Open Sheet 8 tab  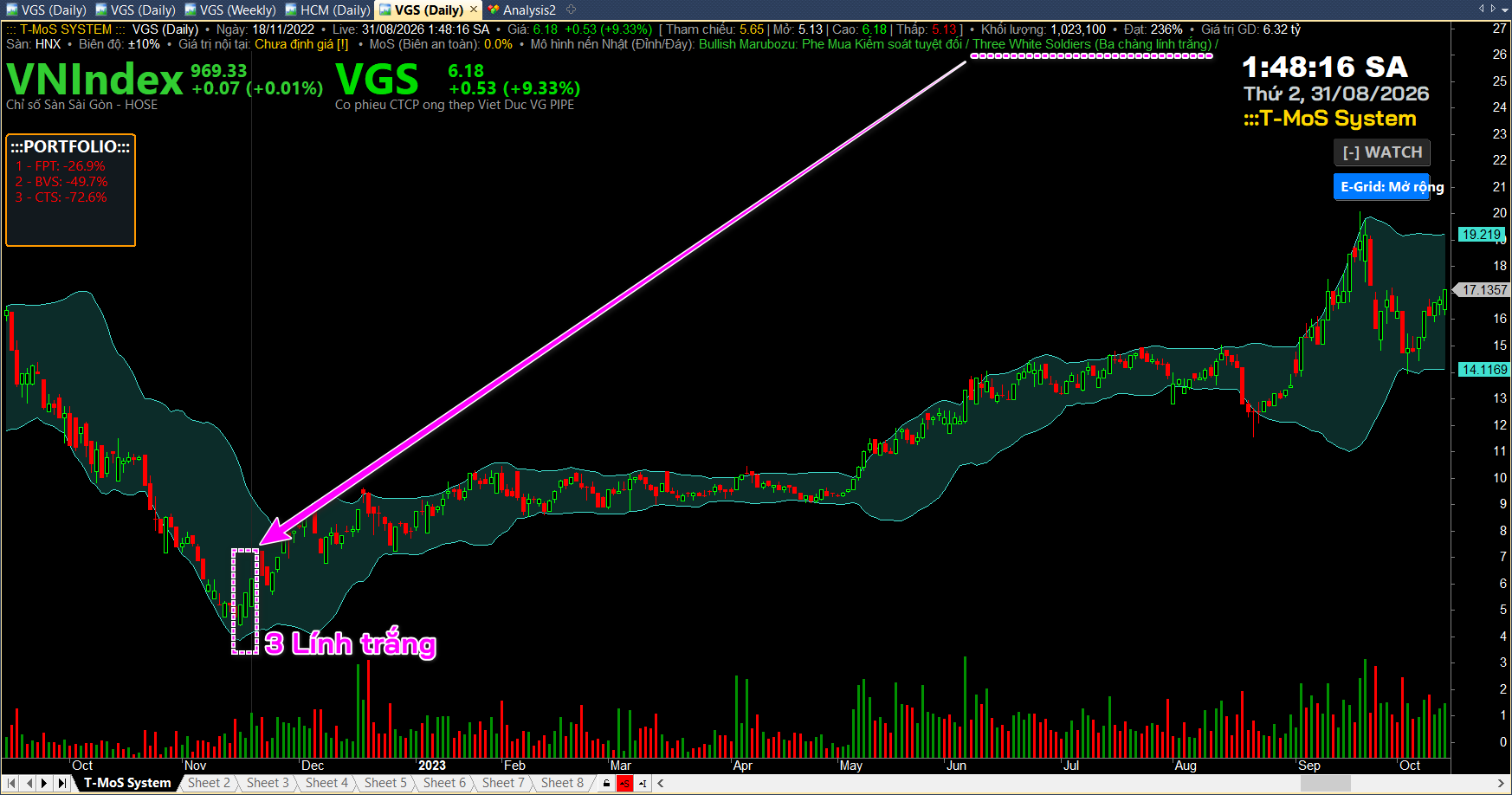point(562,783)
